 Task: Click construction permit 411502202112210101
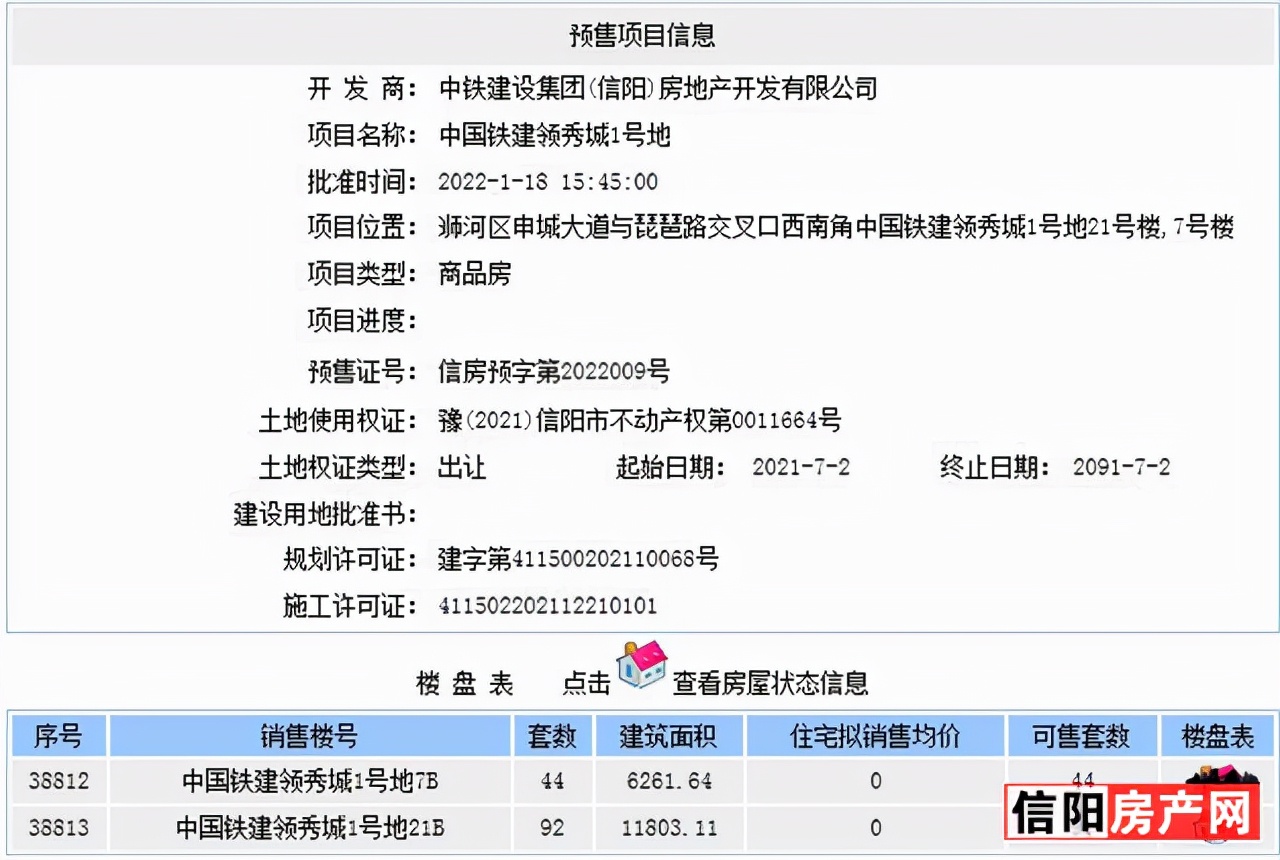coord(548,606)
